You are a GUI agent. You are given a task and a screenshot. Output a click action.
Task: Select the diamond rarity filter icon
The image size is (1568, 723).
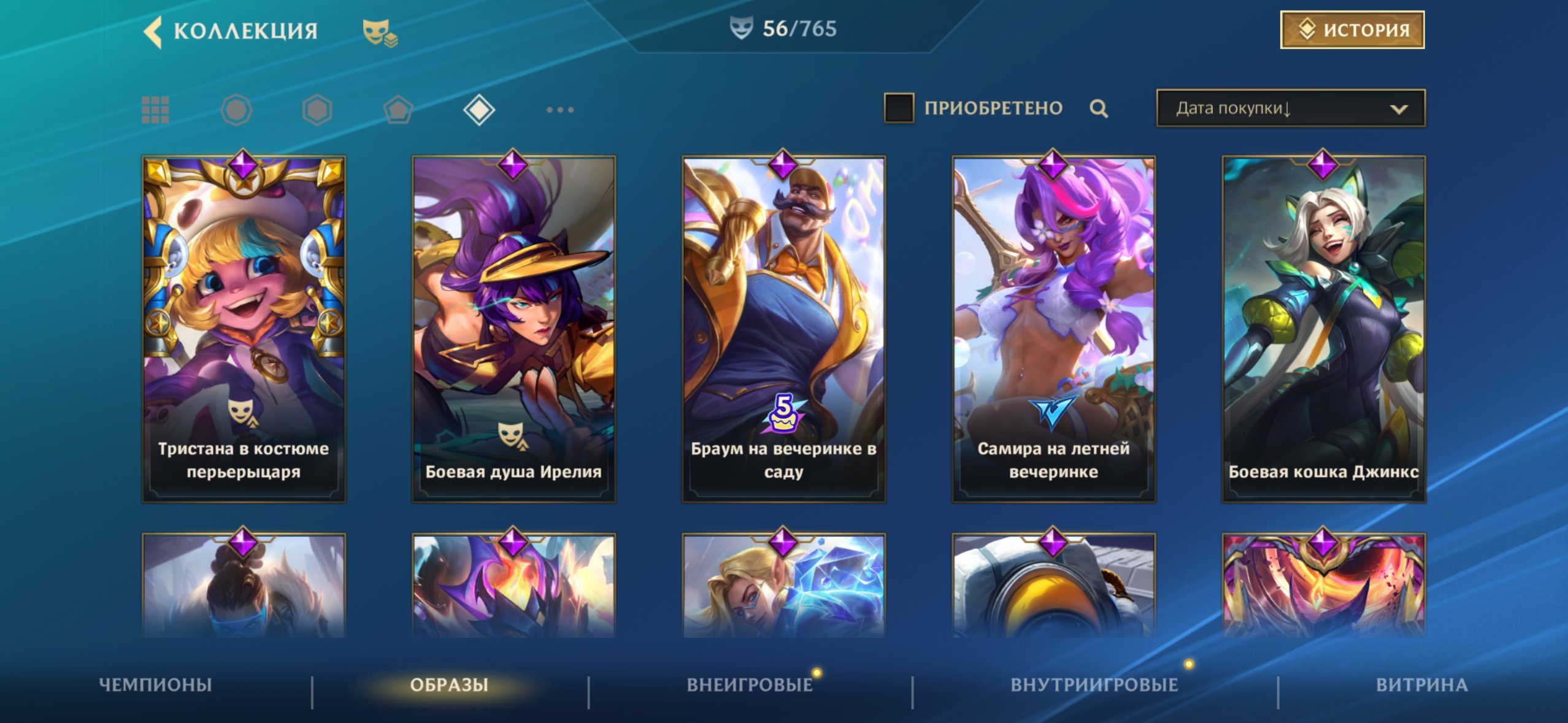[479, 110]
